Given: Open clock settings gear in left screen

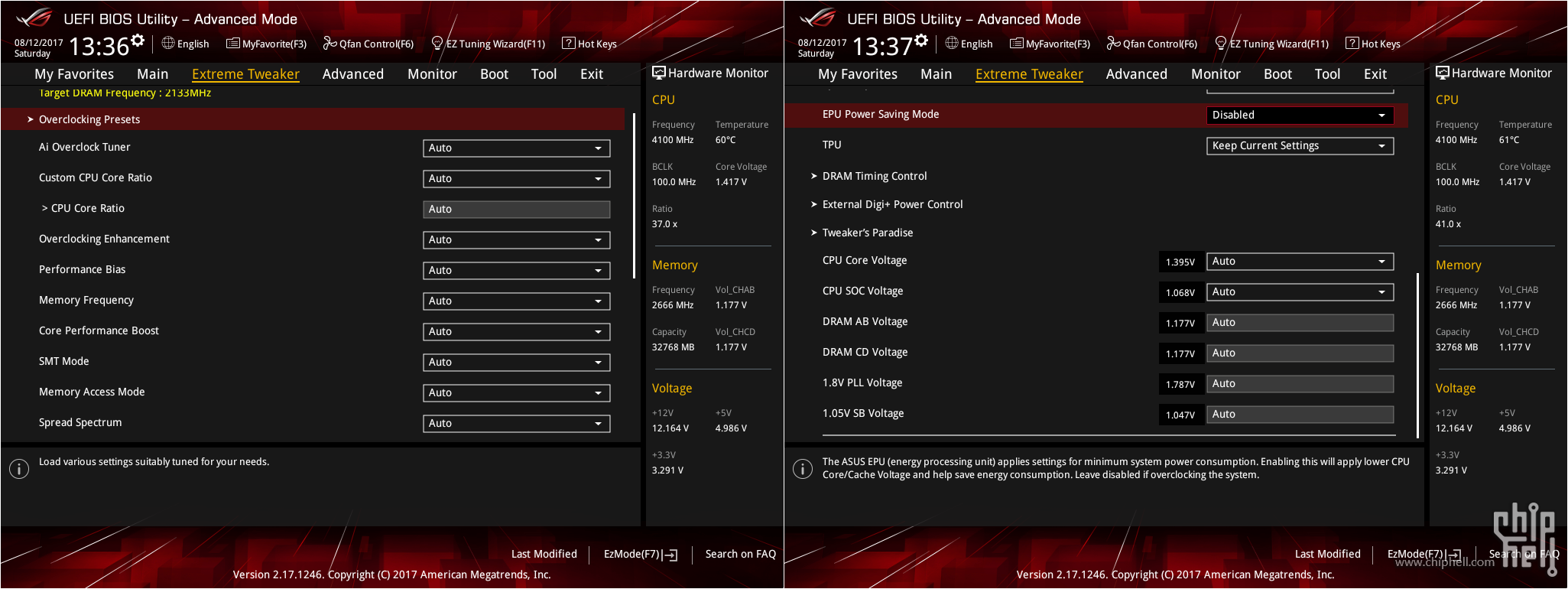Looking at the screenshot, I should [138, 41].
